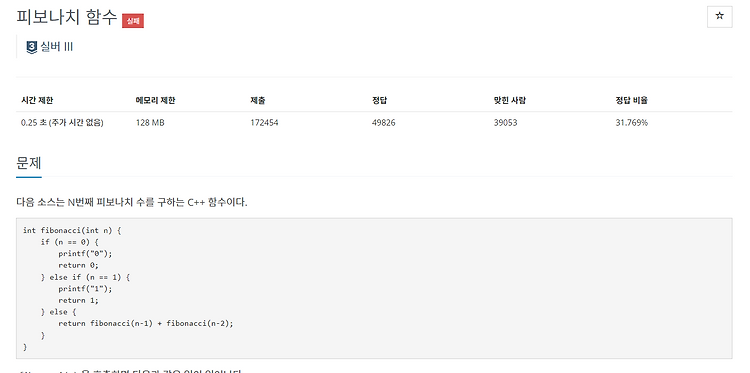The height and width of the screenshot is (373, 750).
Task: Click the 피보나치 함수 problem title
Action: click(x=66, y=17)
